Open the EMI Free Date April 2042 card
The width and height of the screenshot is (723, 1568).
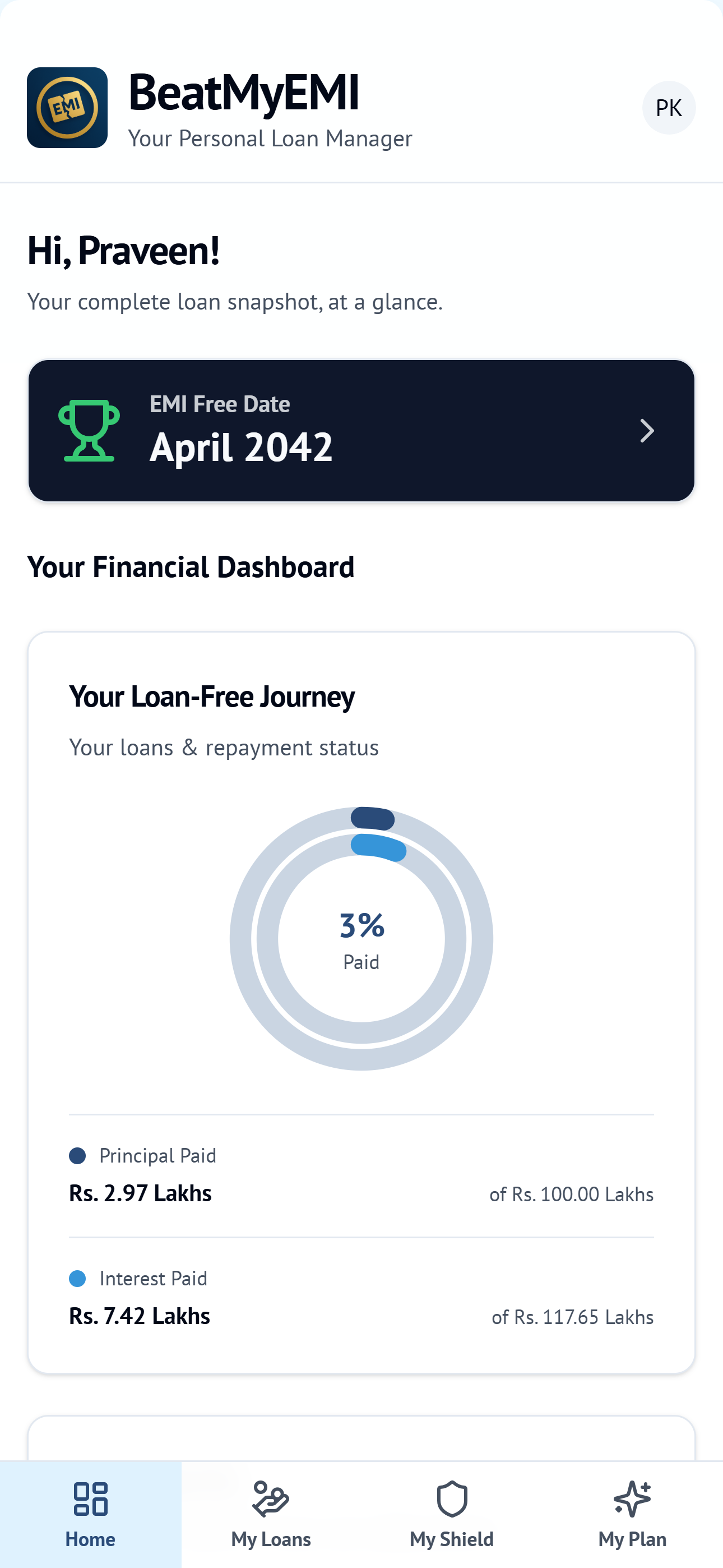(x=361, y=431)
